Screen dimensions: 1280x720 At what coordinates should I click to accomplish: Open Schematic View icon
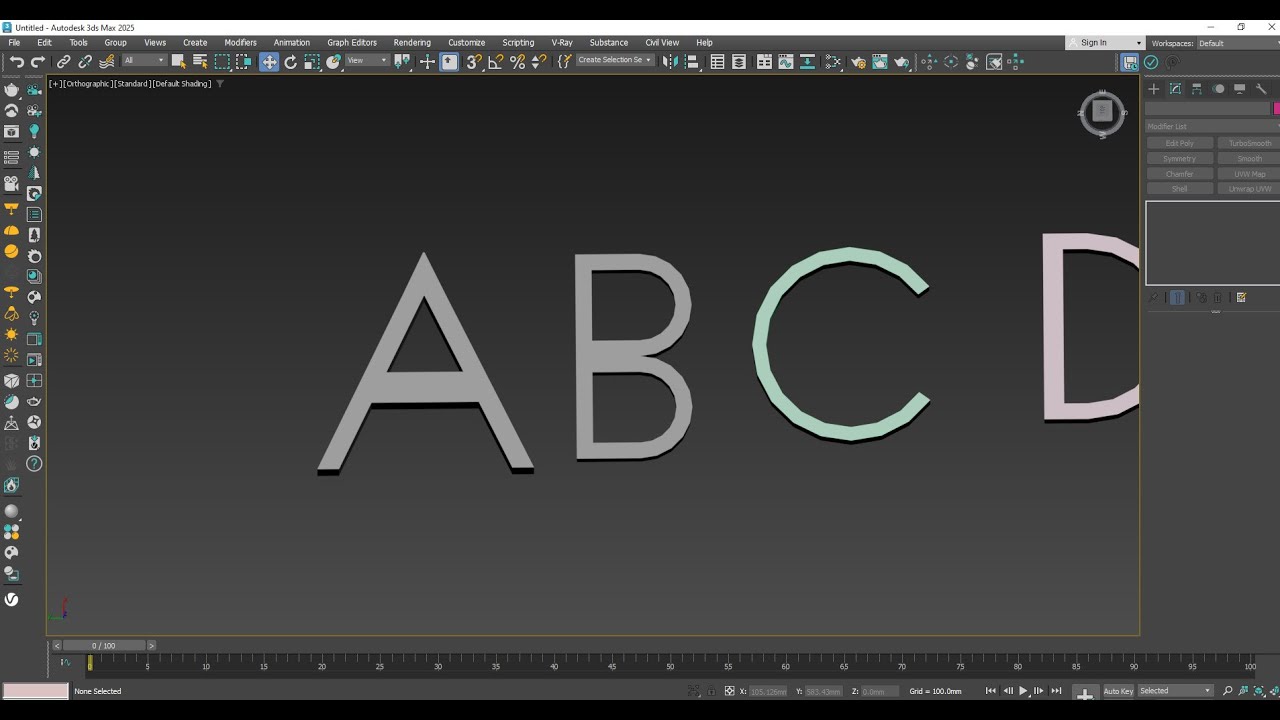point(807,62)
